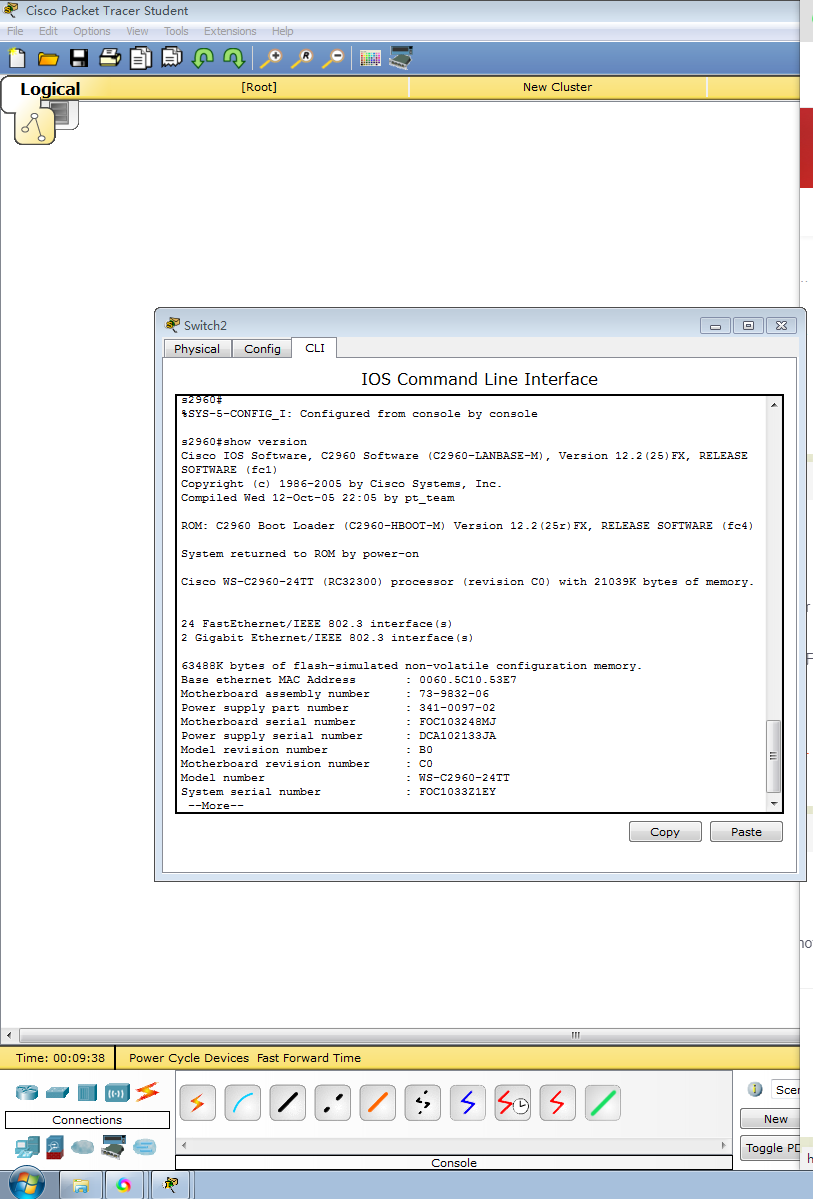Click the logical workspace topology icon
This screenshot has width=813, height=1199.
point(34,126)
